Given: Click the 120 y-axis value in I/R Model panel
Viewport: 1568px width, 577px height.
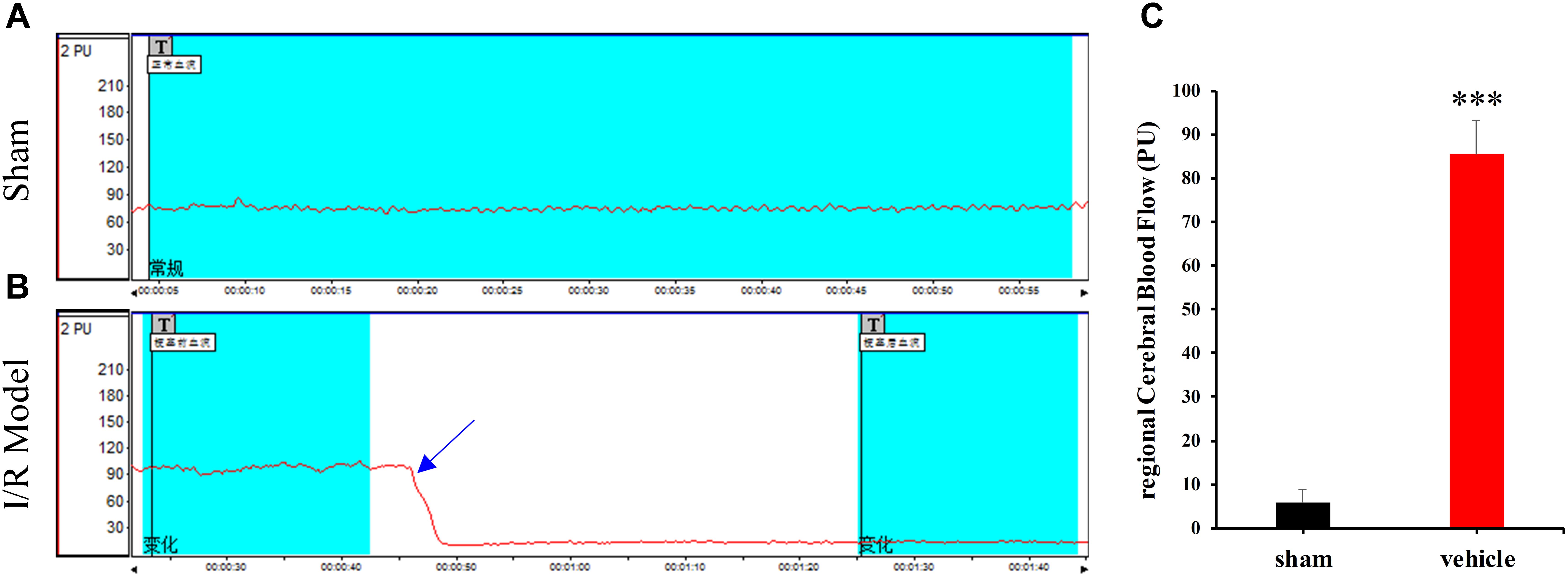Looking at the screenshot, I should pyautogui.click(x=111, y=448).
